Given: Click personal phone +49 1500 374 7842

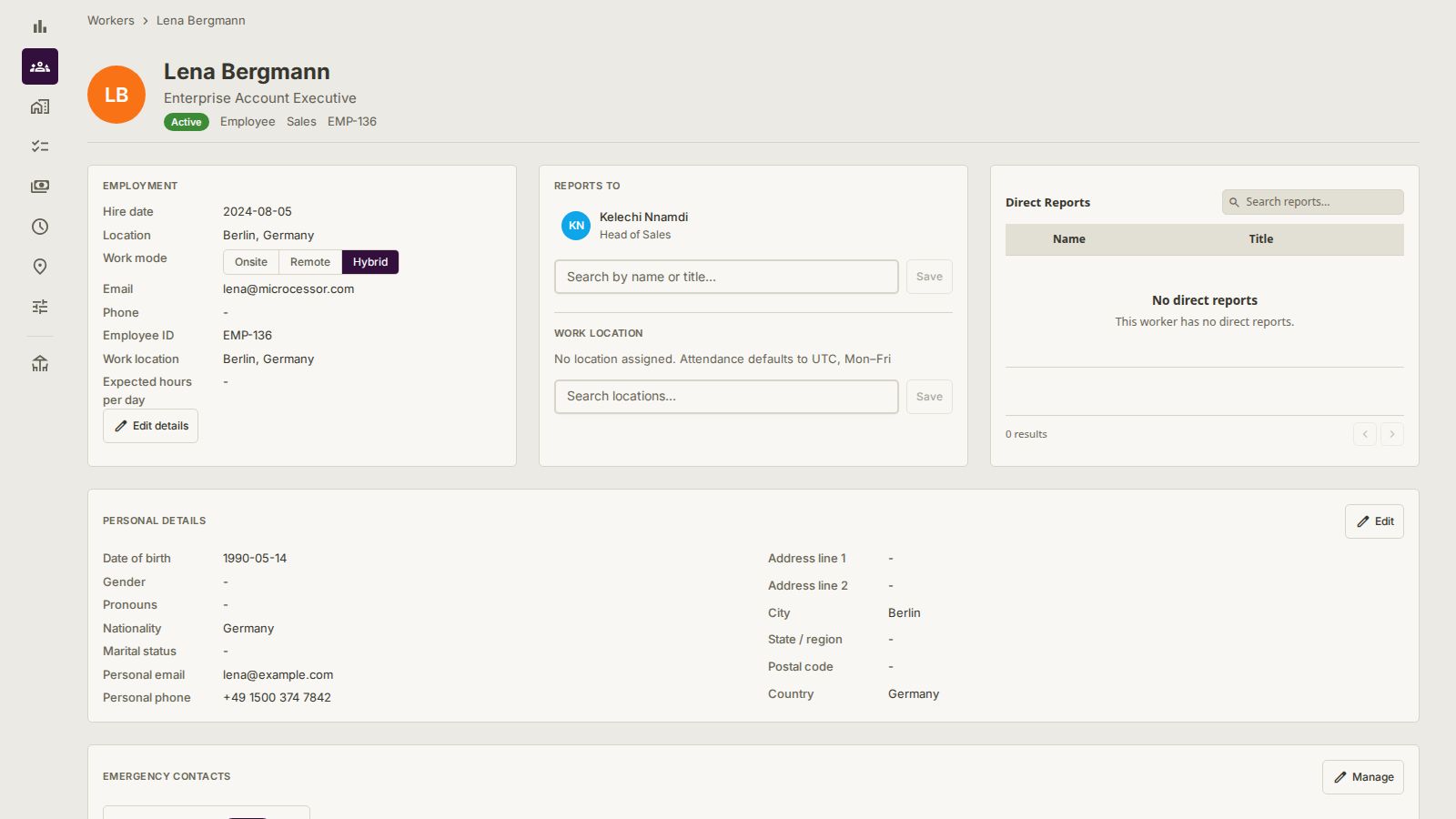Looking at the screenshot, I should coord(277,697).
